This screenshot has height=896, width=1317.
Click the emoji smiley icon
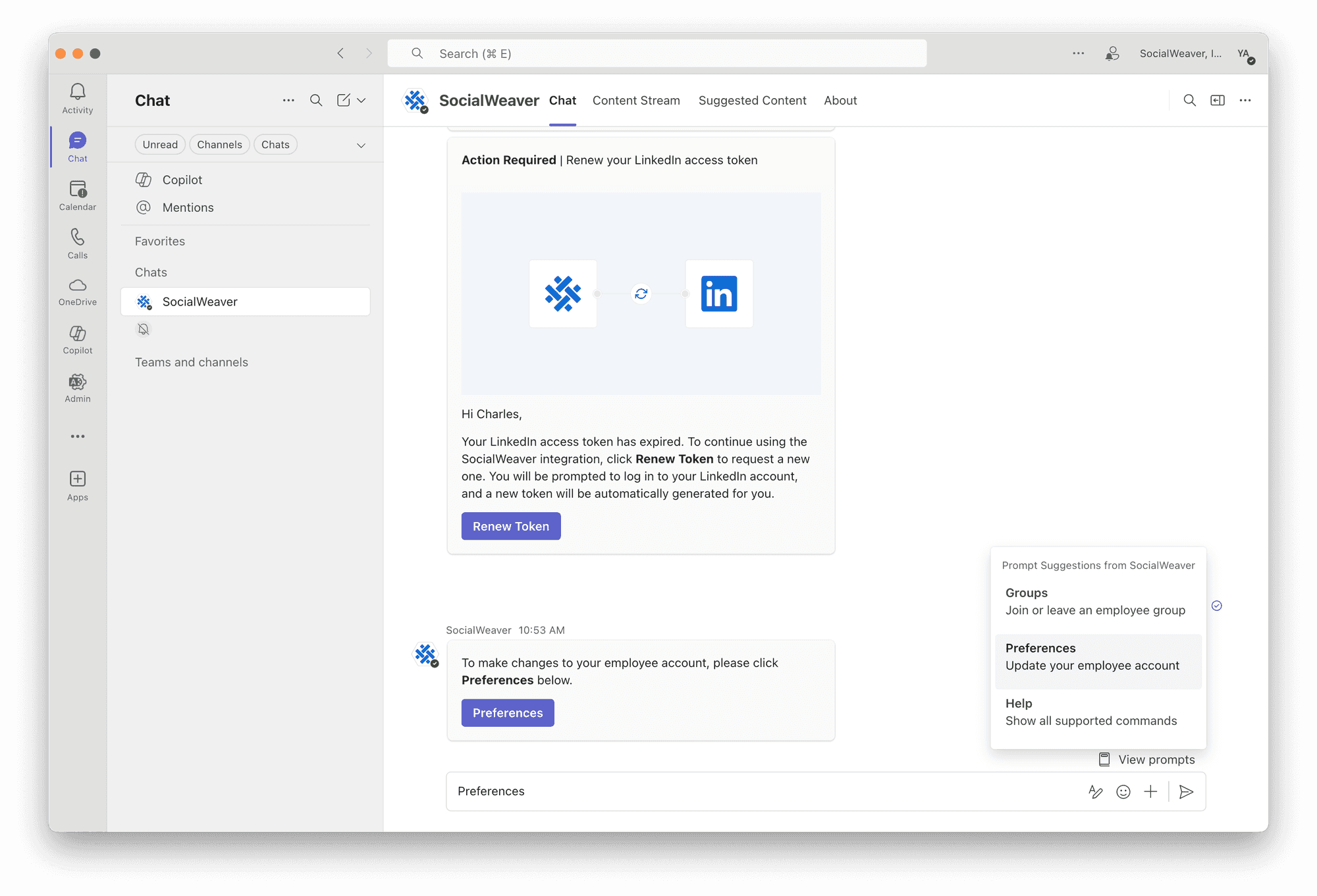1123,792
